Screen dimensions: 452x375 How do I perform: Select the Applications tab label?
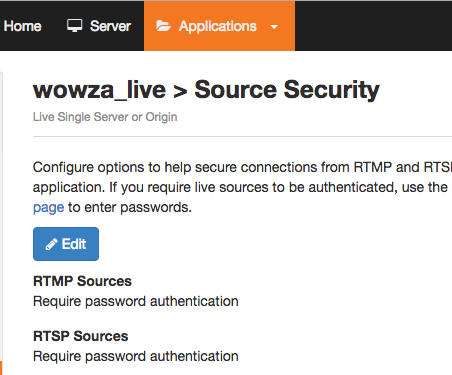click(x=218, y=26)
